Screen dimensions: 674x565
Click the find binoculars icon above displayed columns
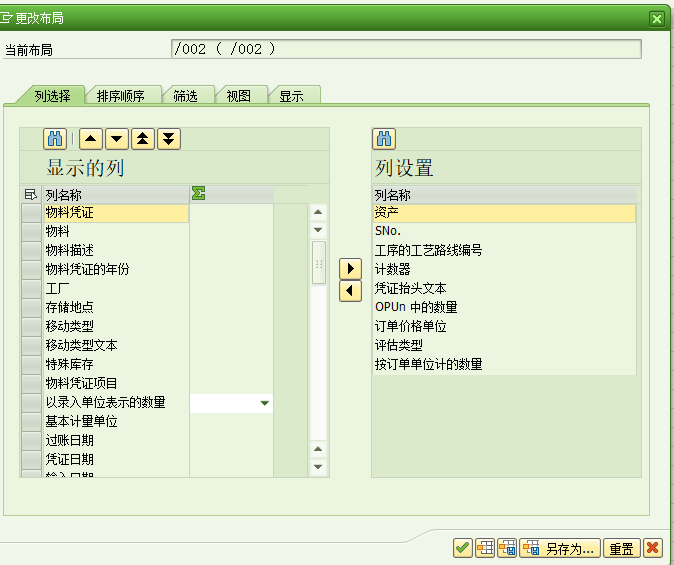click(x=54, y=139)
